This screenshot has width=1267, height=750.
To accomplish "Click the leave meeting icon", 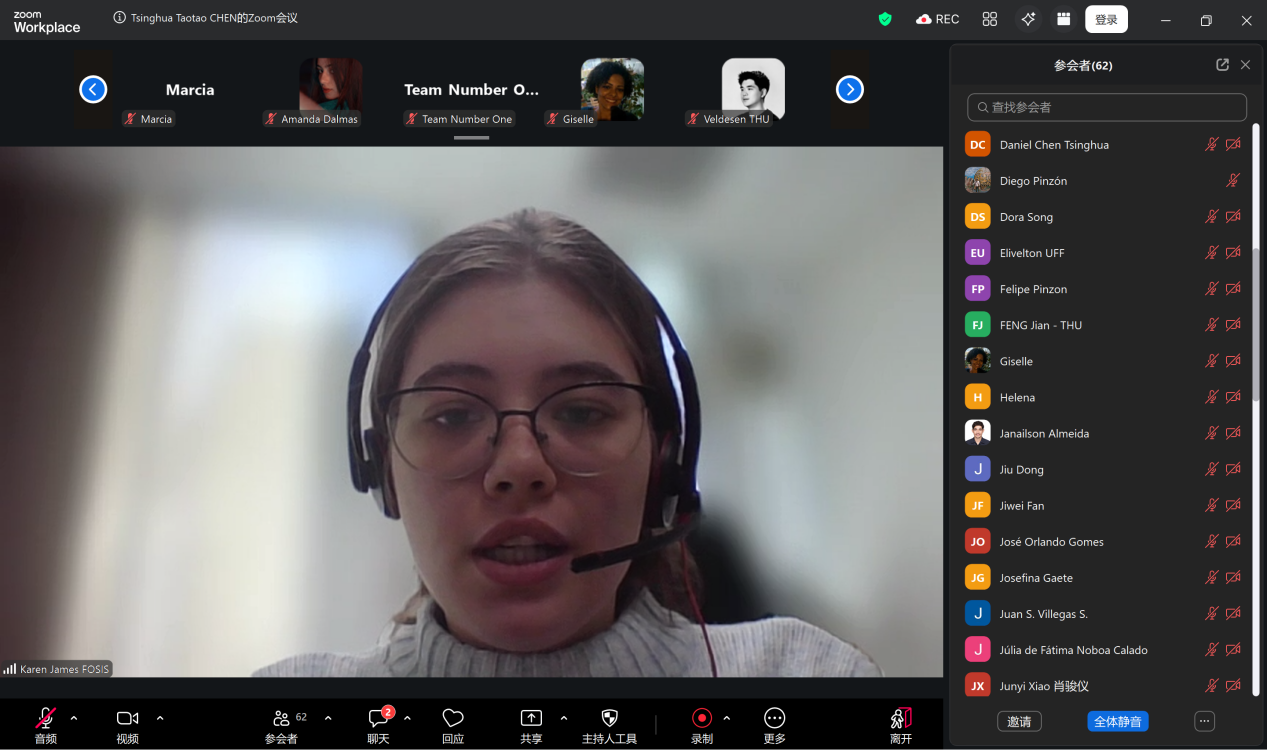I will pos(901,719).
